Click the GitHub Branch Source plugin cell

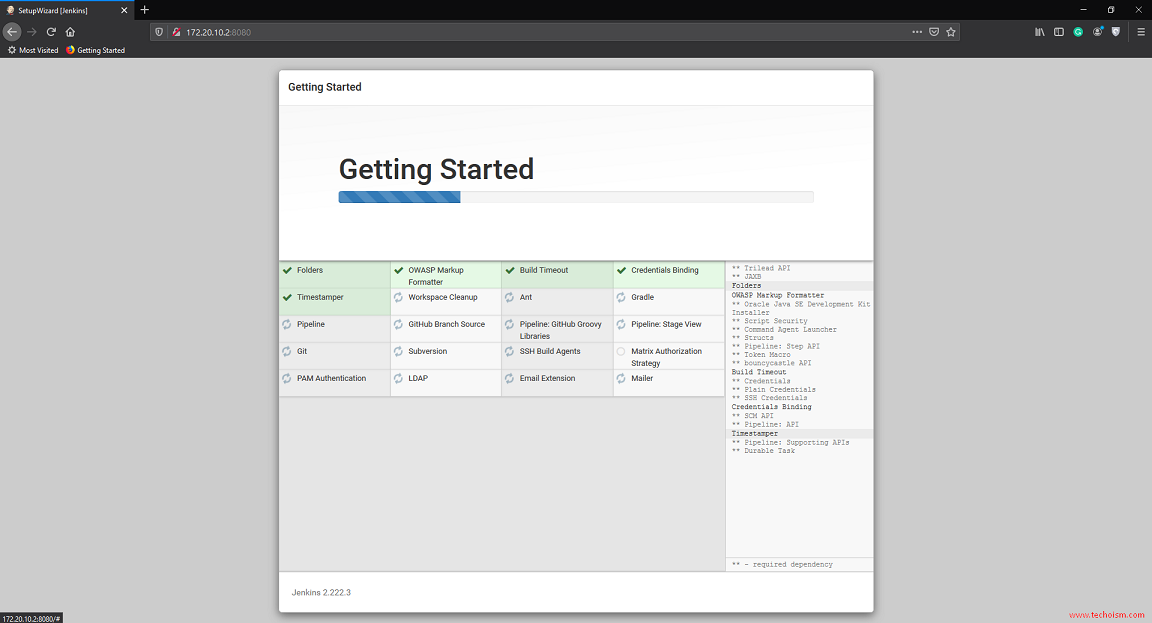pyautogui.click(x=446, y=328)
